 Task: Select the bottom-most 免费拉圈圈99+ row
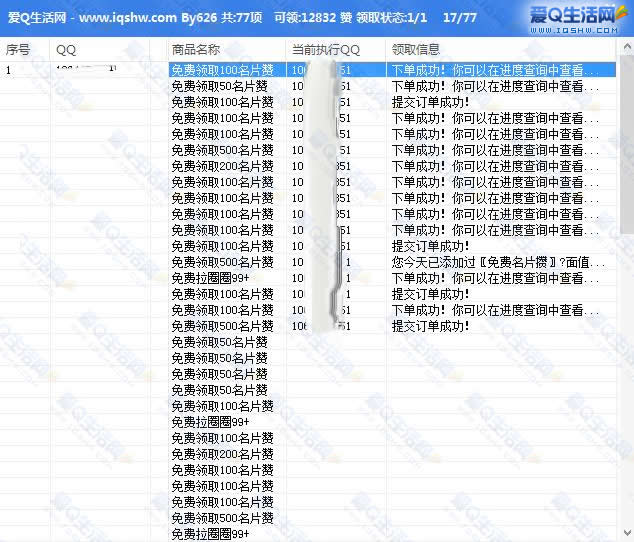(210, 534)
